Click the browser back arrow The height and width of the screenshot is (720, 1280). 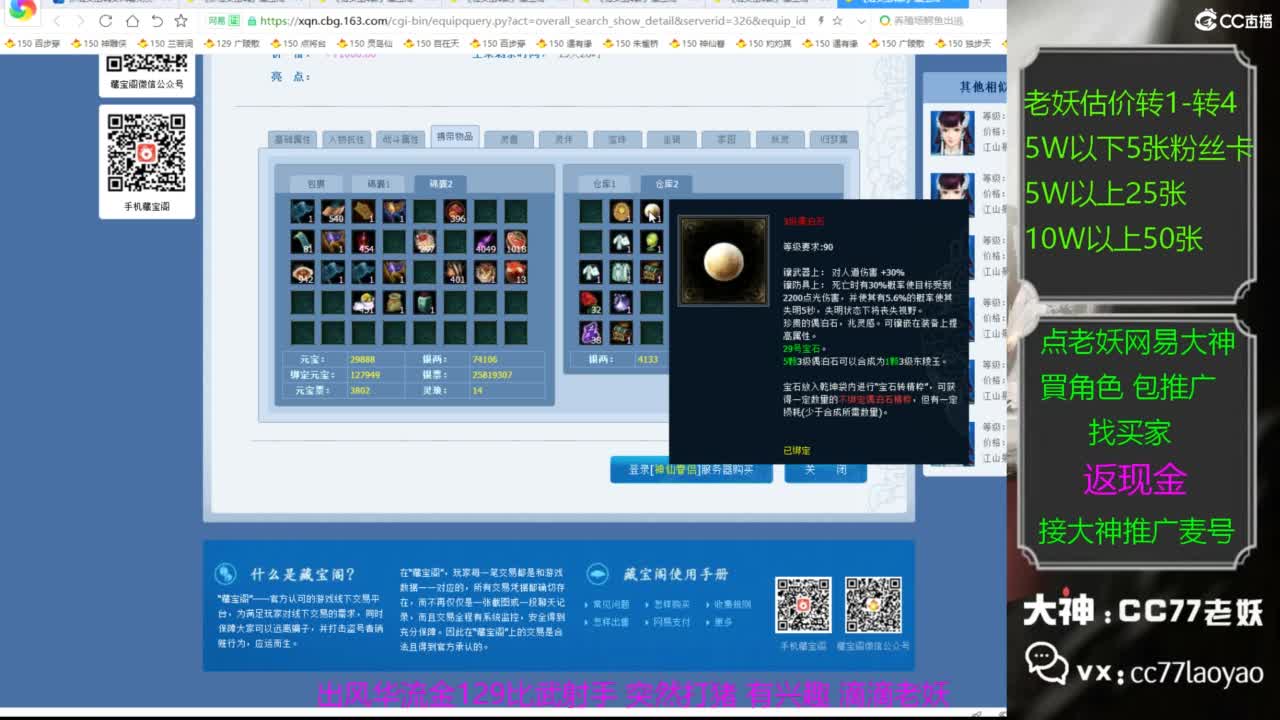pos(59,20)
